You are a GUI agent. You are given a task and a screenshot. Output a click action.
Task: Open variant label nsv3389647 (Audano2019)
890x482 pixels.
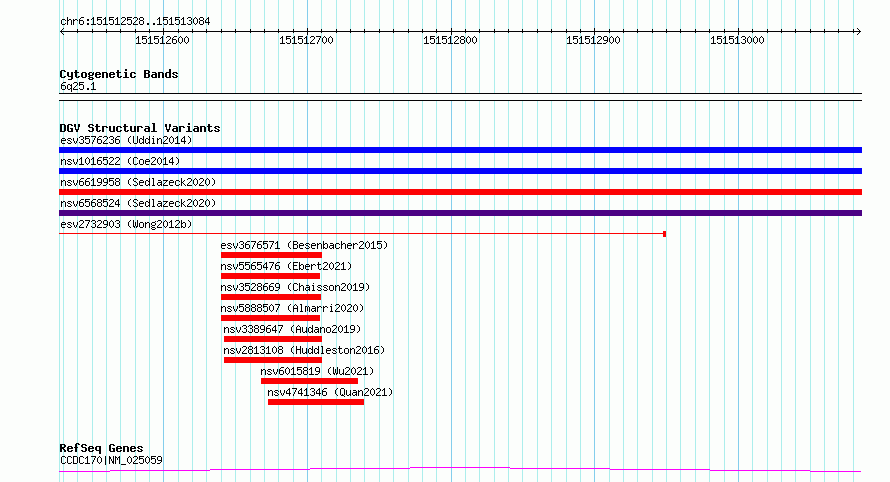(x=292, y=329)
